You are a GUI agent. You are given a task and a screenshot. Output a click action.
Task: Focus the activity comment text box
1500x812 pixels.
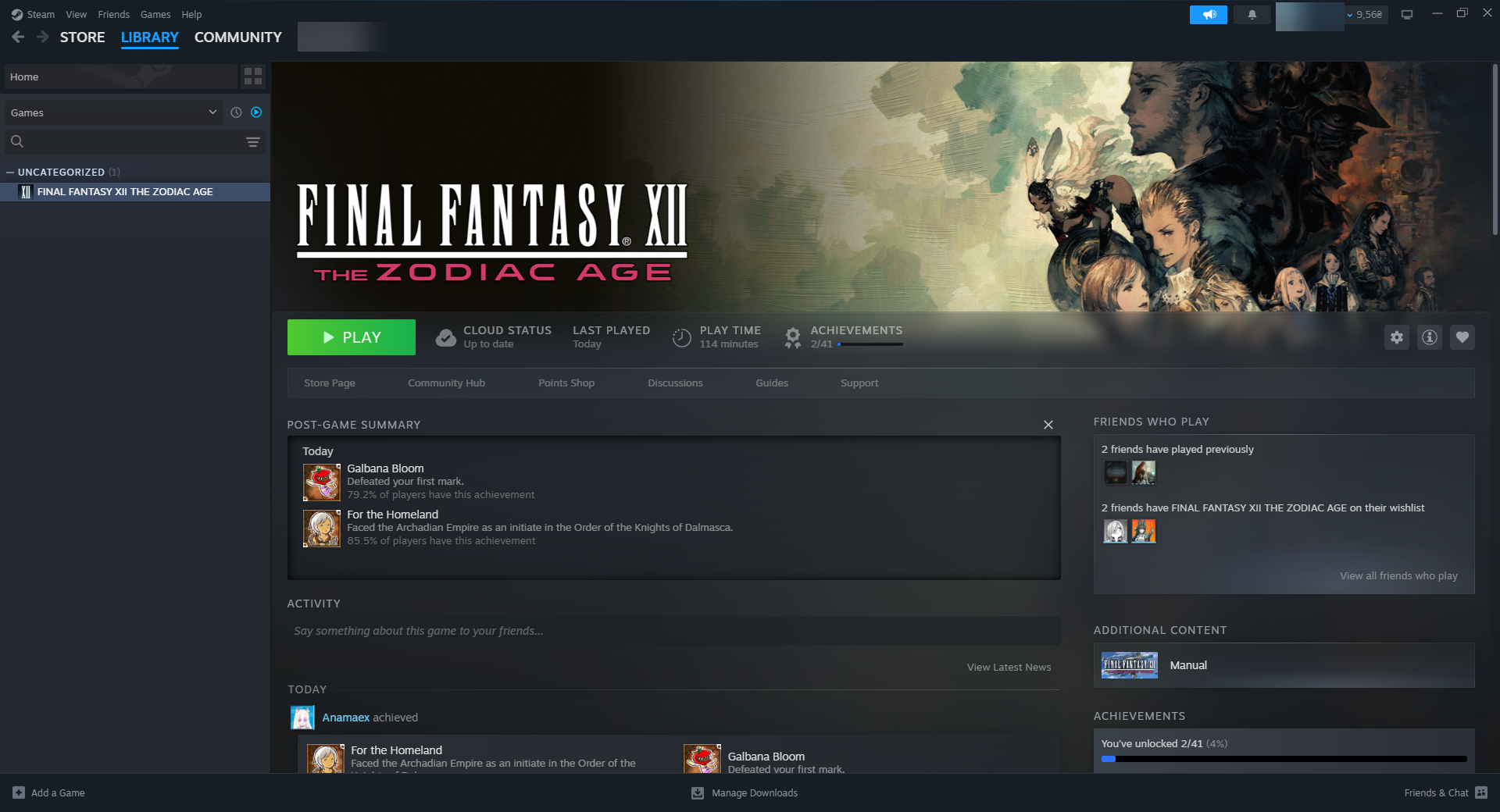tap(673, 631)
